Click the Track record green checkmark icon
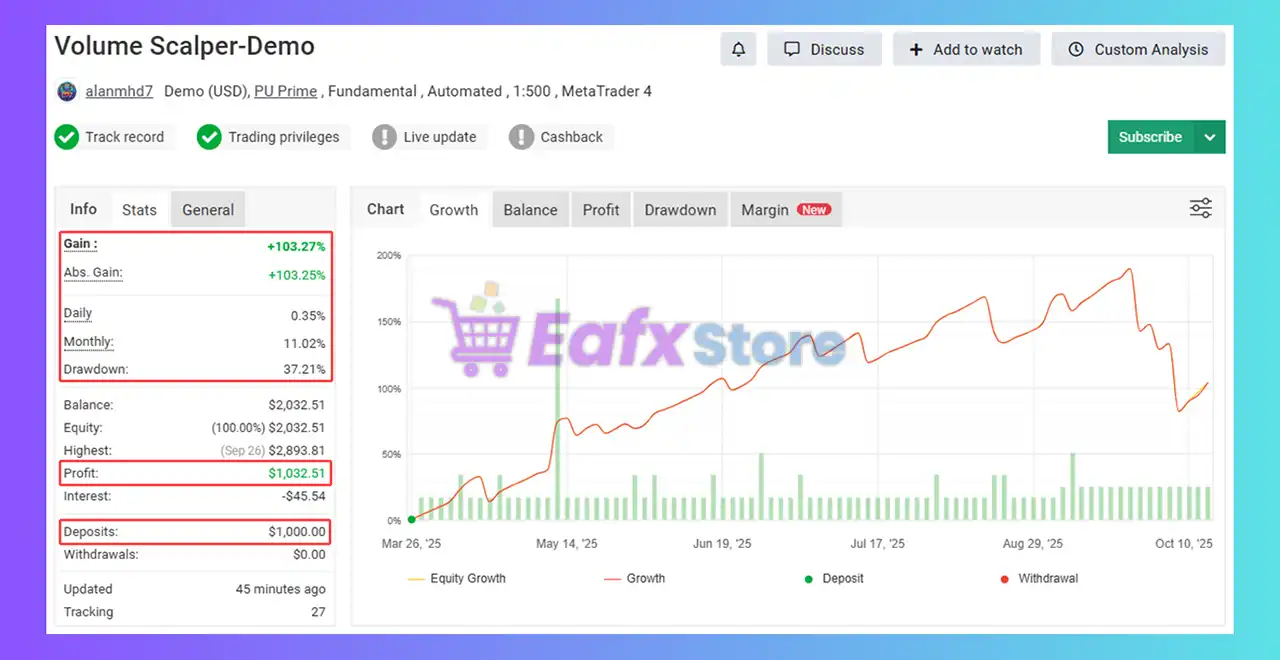This screenshot has width=1280, height=660. coord(67,137)
